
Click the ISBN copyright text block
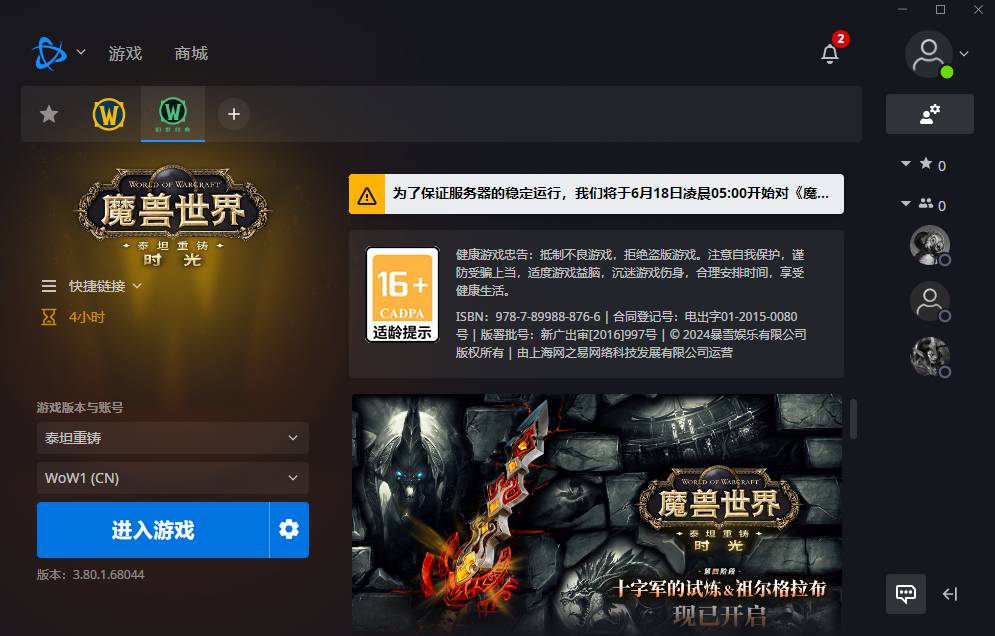(x=631, y=335)
